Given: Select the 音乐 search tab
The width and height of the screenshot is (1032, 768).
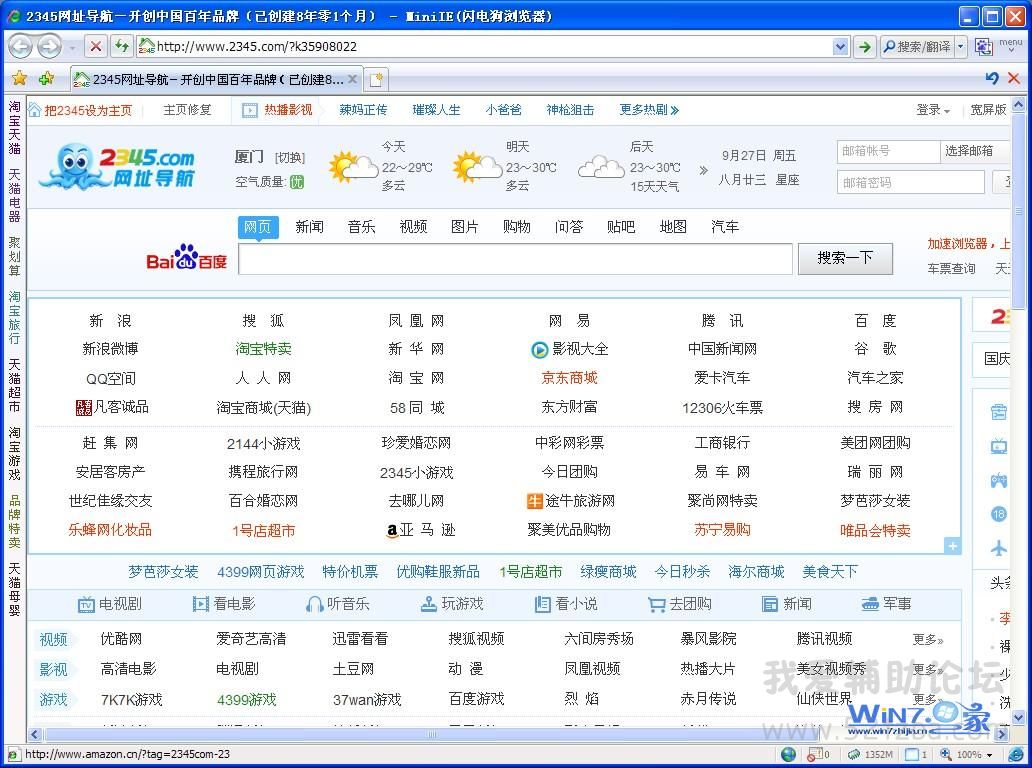Looking at the screenshot, I should 361,227.
